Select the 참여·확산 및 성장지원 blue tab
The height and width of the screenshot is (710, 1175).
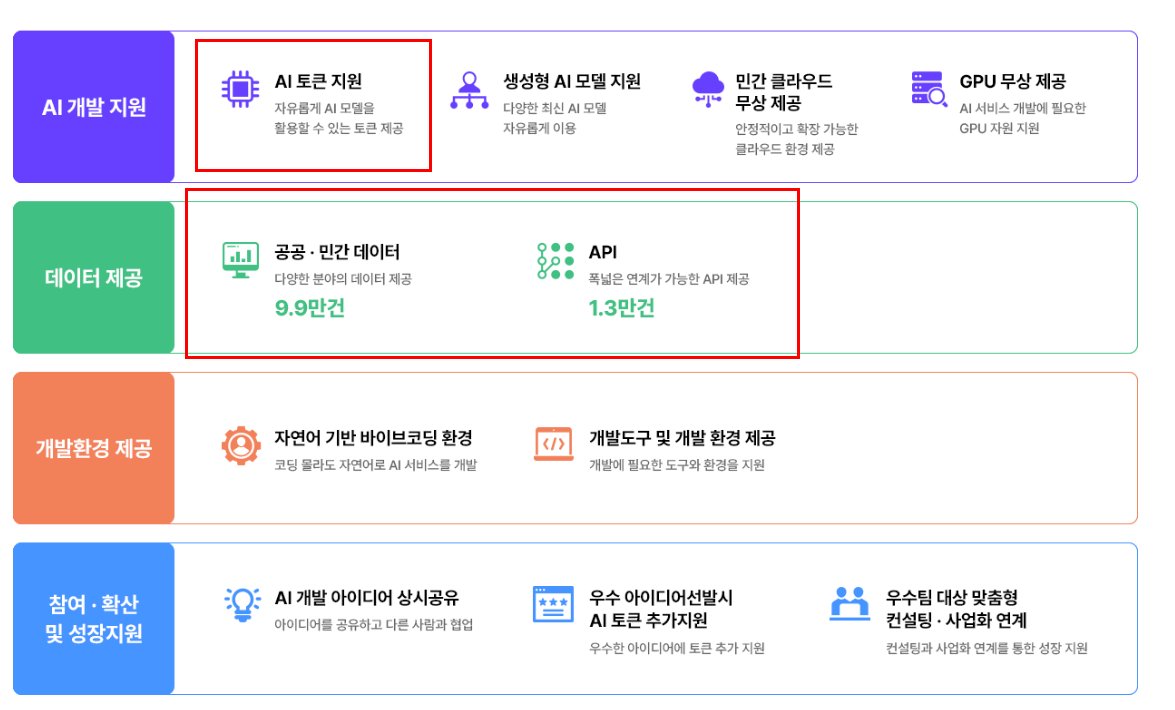[x=94, y=619]
